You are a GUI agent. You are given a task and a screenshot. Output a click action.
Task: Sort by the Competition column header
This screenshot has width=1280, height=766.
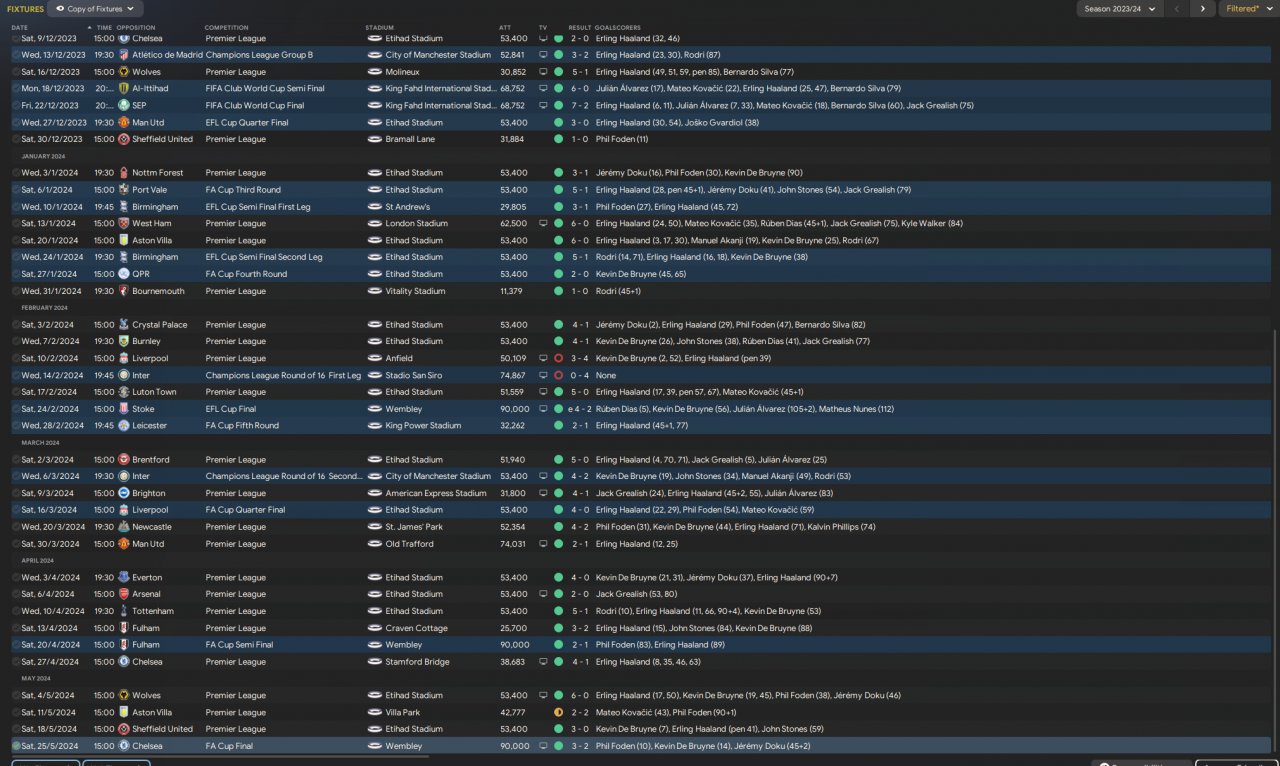click(227, 27)
